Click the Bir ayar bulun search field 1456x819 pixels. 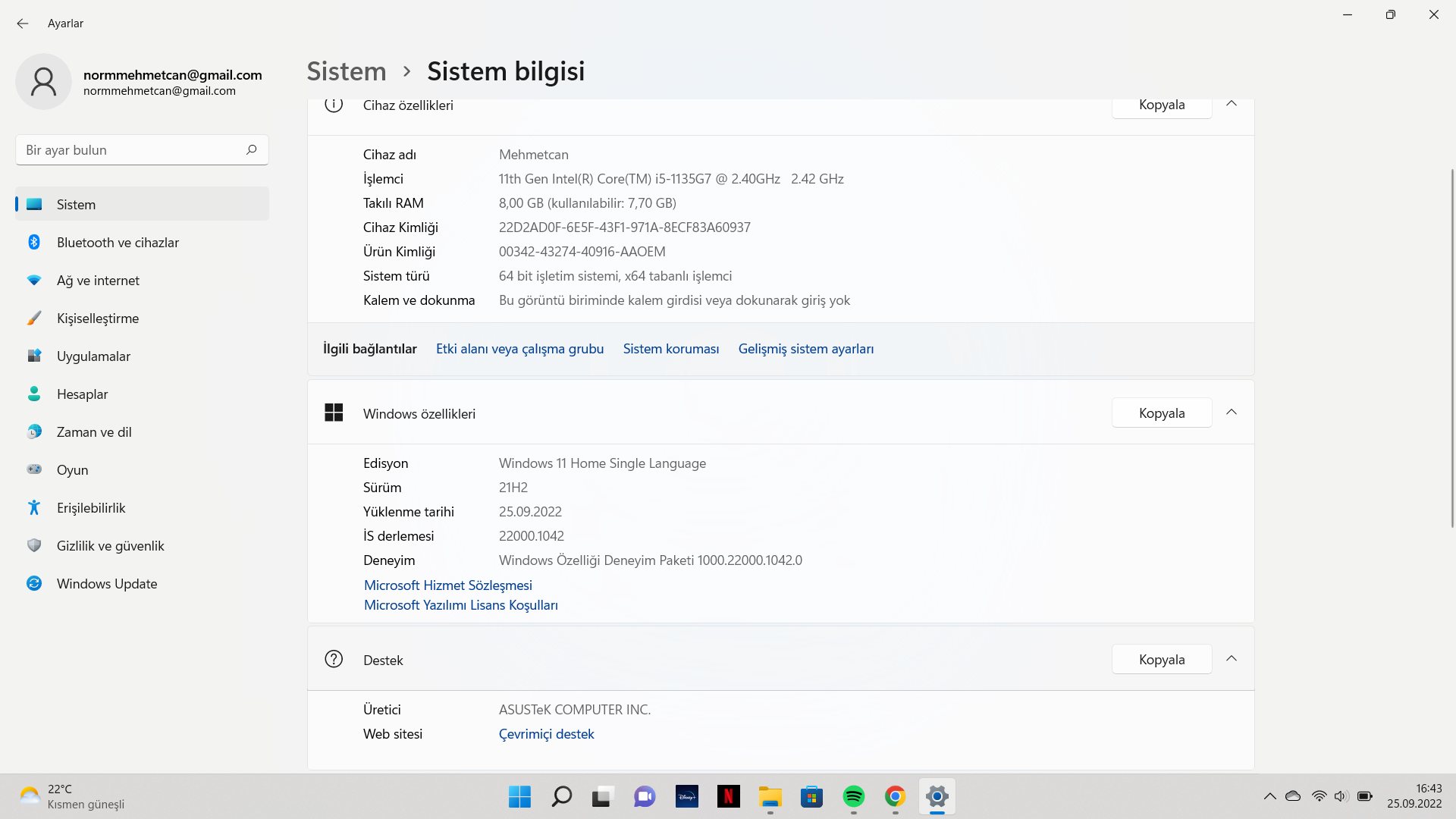coord(129,150)
